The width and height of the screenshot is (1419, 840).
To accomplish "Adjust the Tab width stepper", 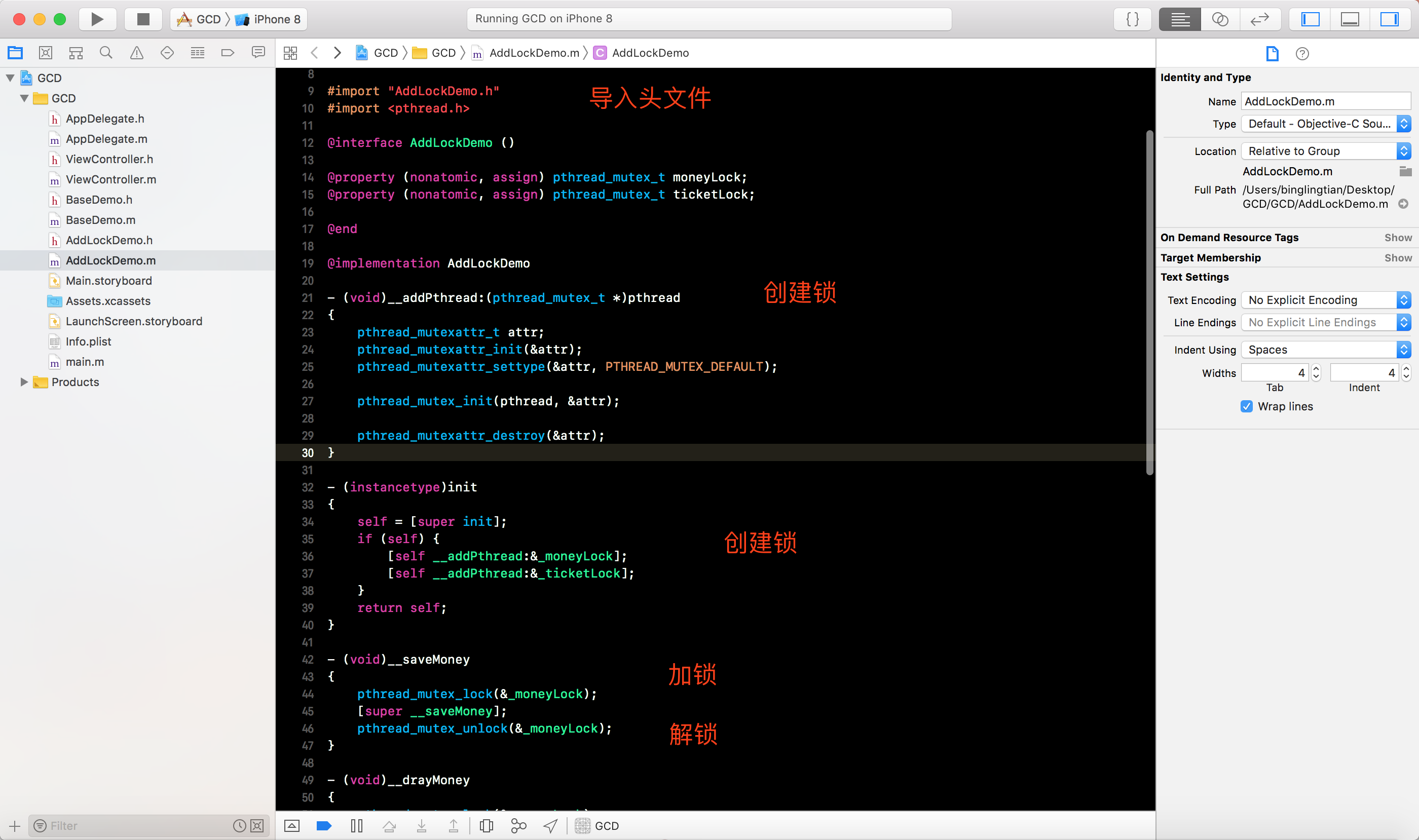I will pos(1316,372).
